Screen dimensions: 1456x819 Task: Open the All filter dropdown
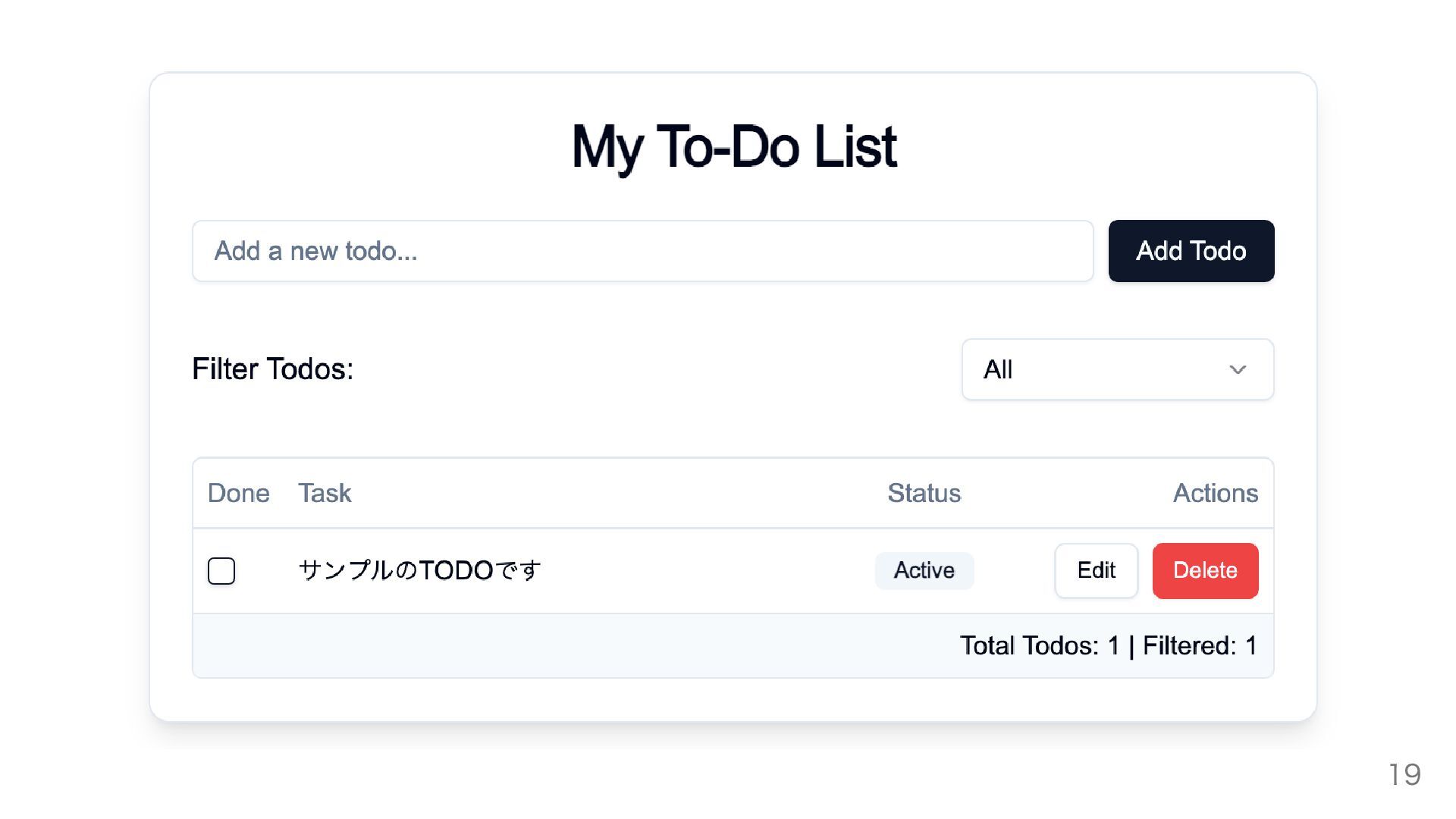pyautogui.click(x=1117, y=369)
